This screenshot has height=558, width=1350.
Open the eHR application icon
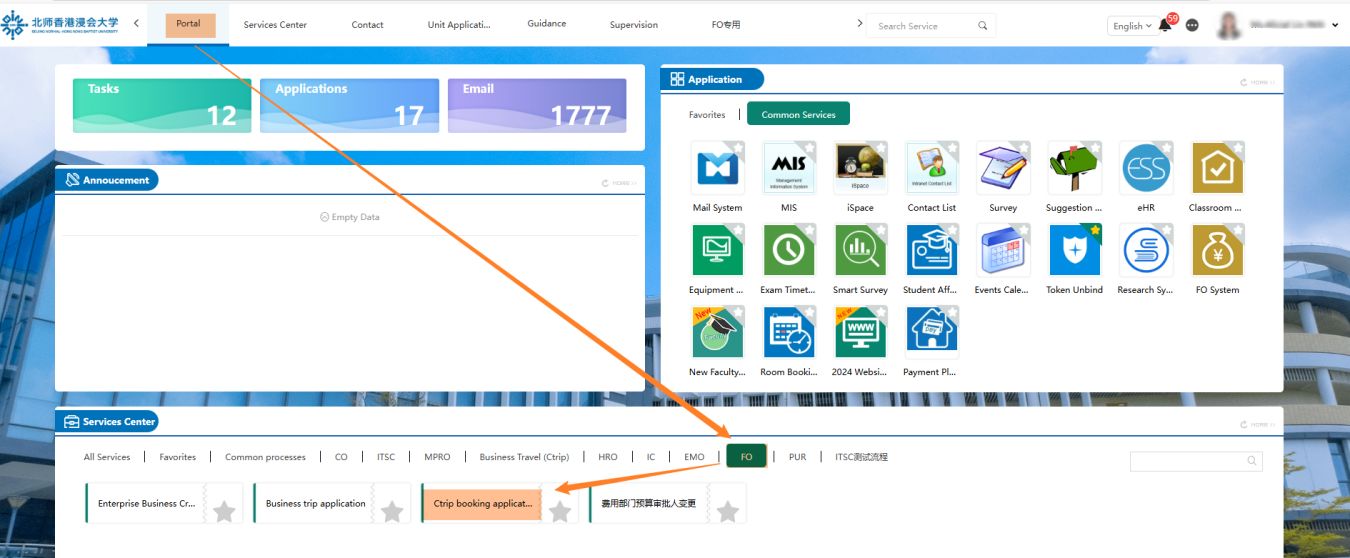1145,168
